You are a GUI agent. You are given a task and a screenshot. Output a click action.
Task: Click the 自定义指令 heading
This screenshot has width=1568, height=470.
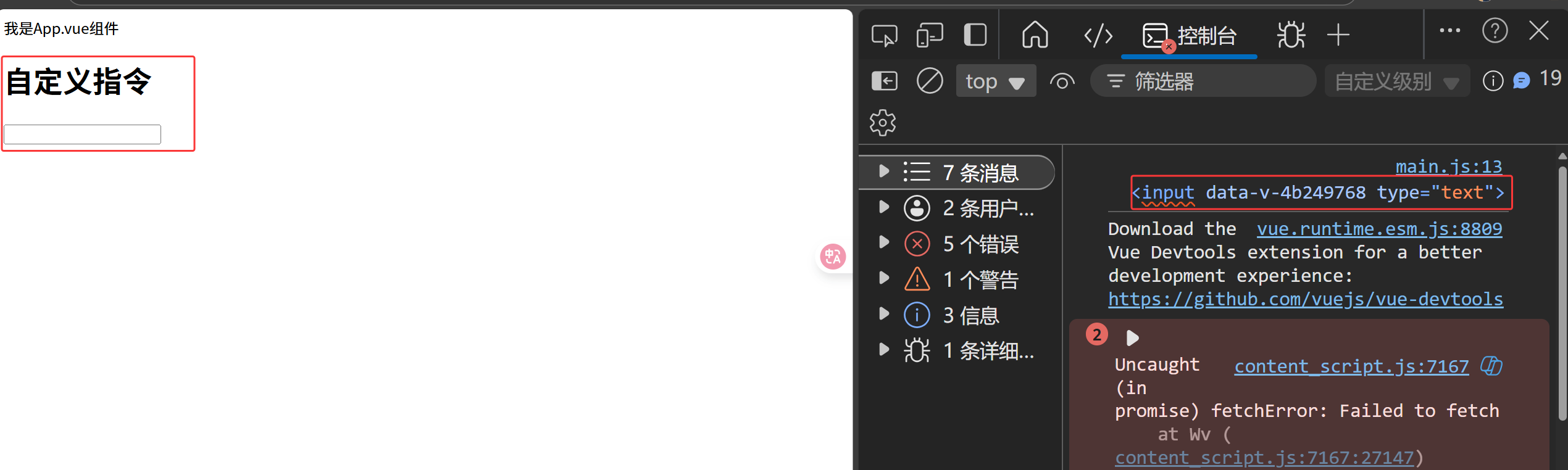[x=78, y=81]
